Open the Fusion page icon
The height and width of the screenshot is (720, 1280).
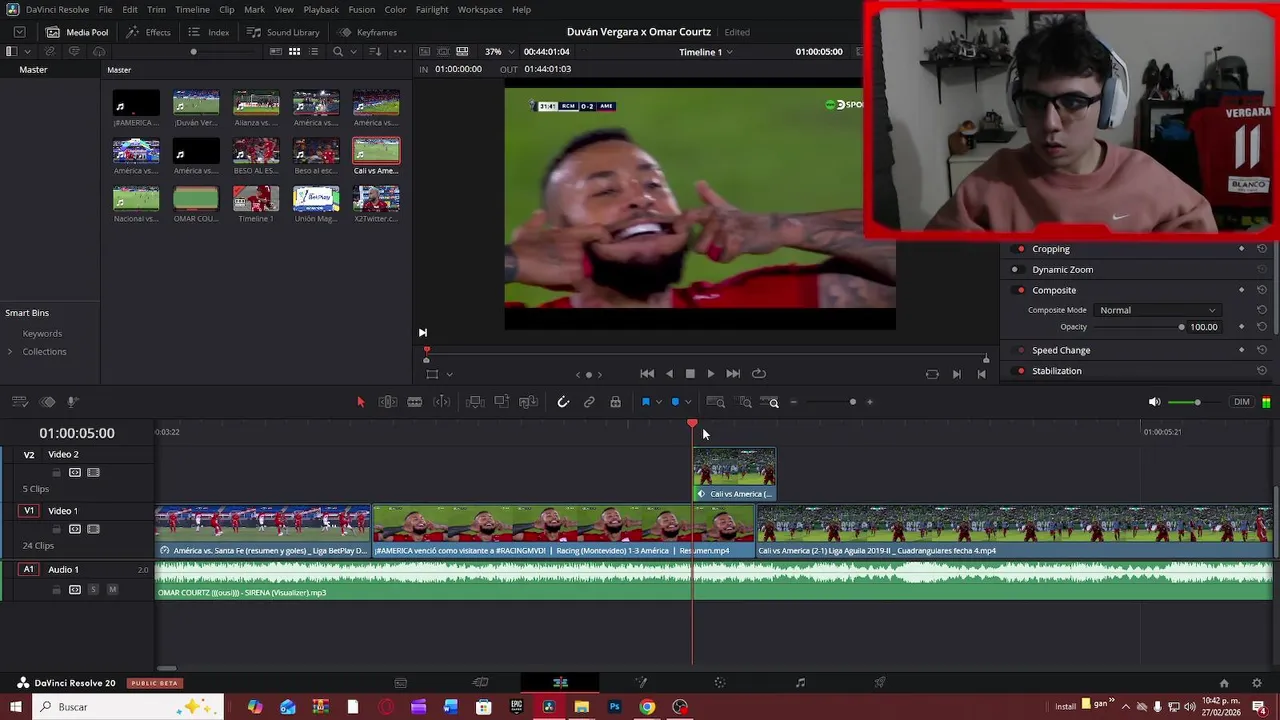click(x=641, y=683)
